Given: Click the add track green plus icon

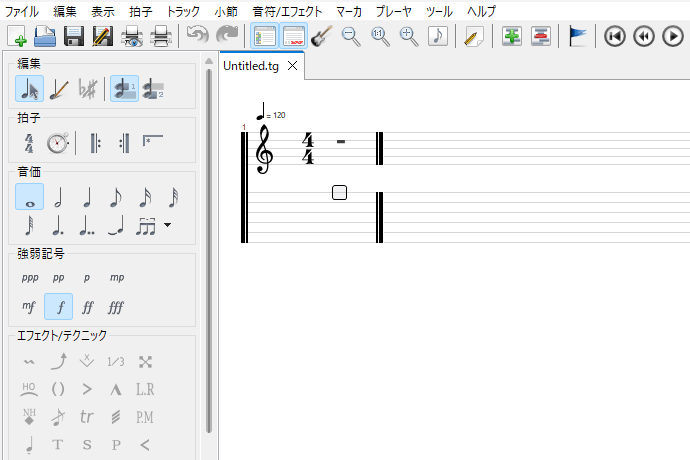Looking at the screenshot, I should [512, 37].
